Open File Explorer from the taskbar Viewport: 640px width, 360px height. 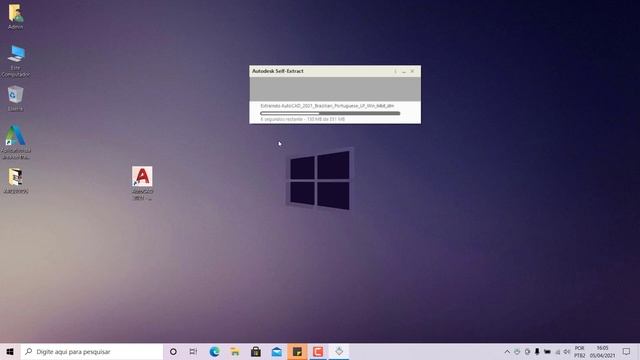(x=235, y=351)
